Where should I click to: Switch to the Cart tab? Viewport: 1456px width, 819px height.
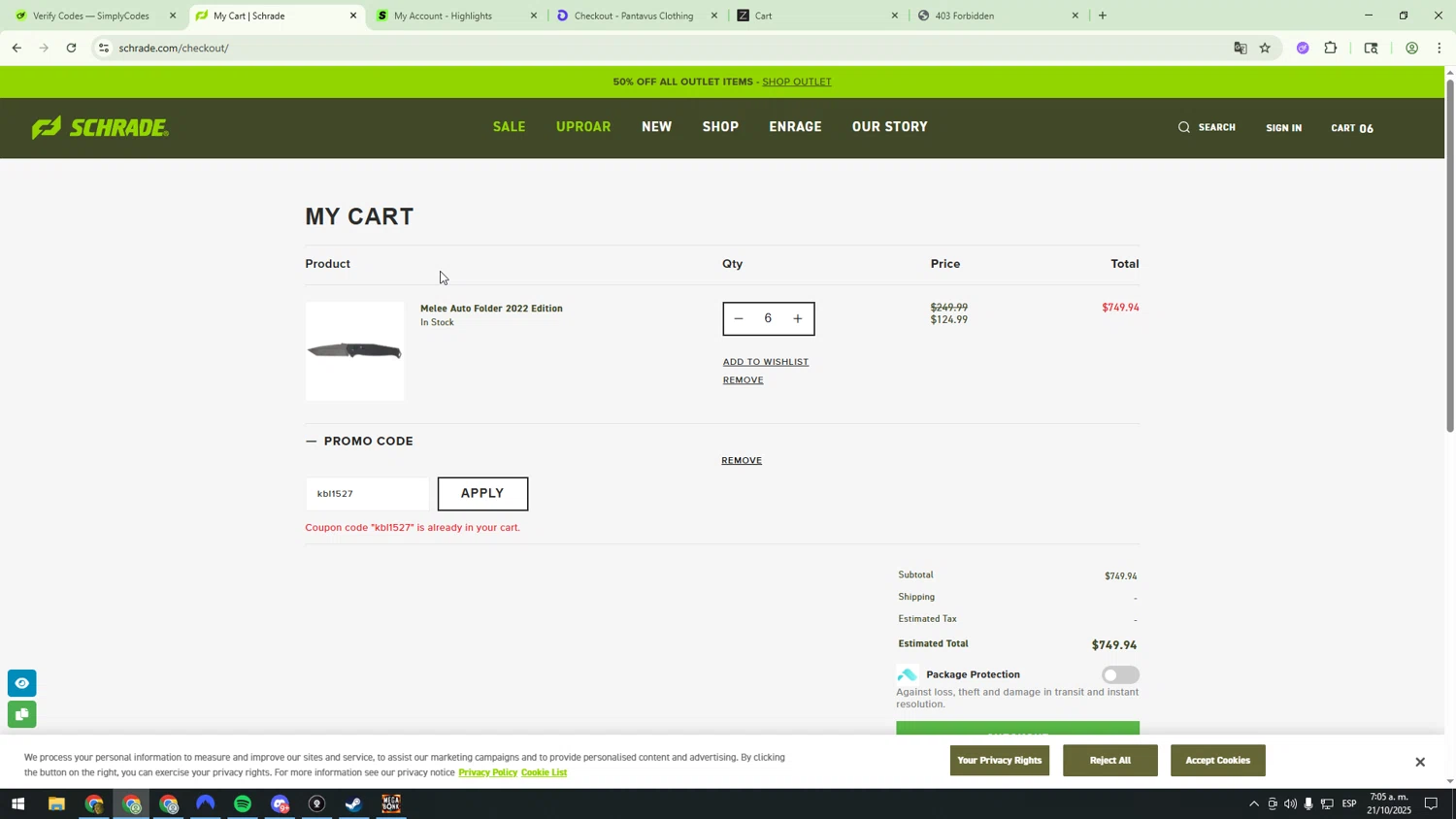815,16
